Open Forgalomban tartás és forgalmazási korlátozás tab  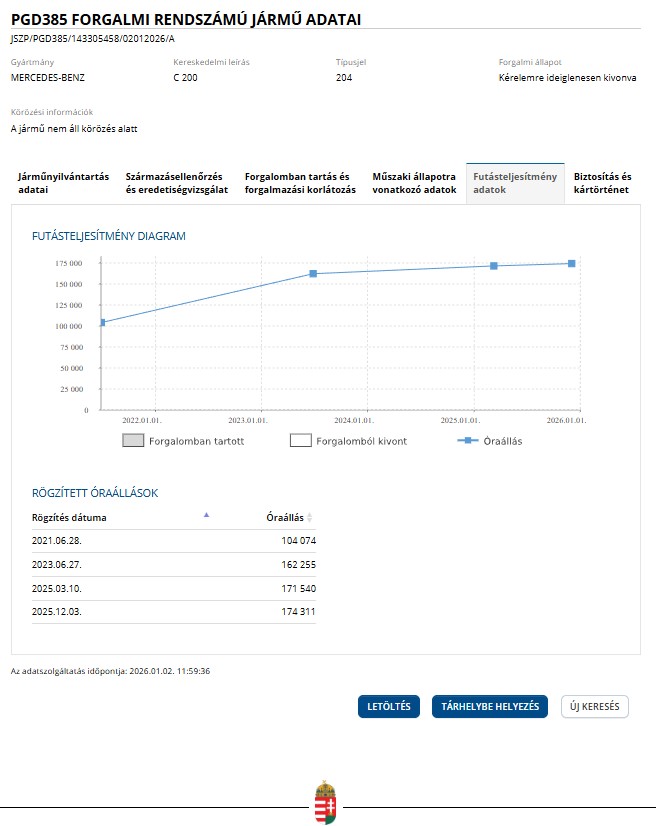[300, 183]
